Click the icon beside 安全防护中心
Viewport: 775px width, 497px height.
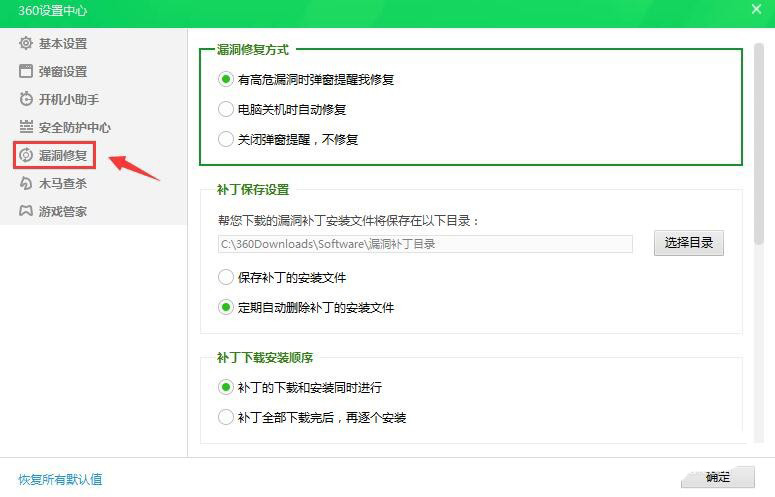(26, 127)
